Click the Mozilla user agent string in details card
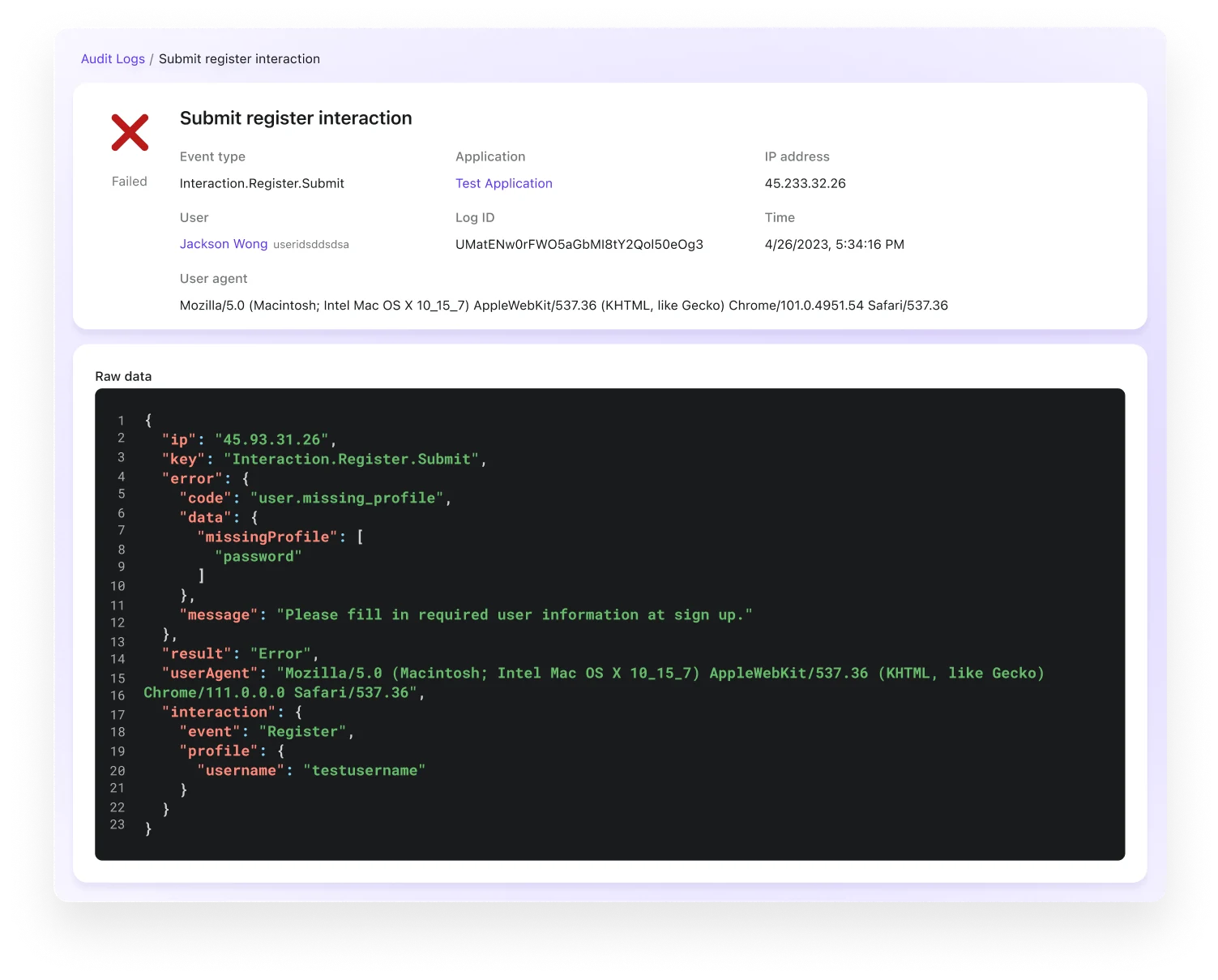Screen dimensions: 1218x980 click(563, 306)
